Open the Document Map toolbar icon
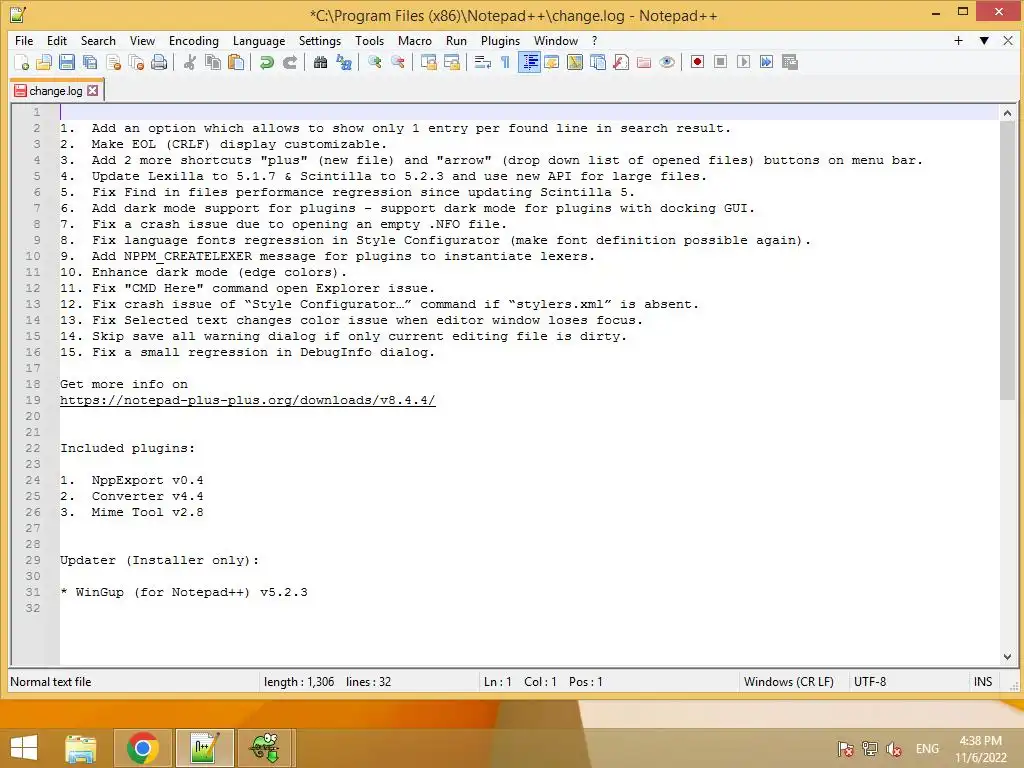 coord(575,62)
